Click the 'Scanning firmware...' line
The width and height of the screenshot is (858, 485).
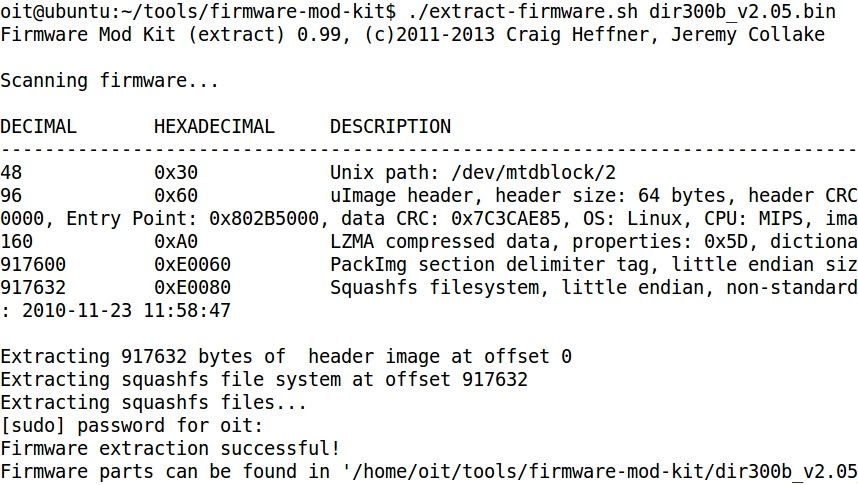109,80
